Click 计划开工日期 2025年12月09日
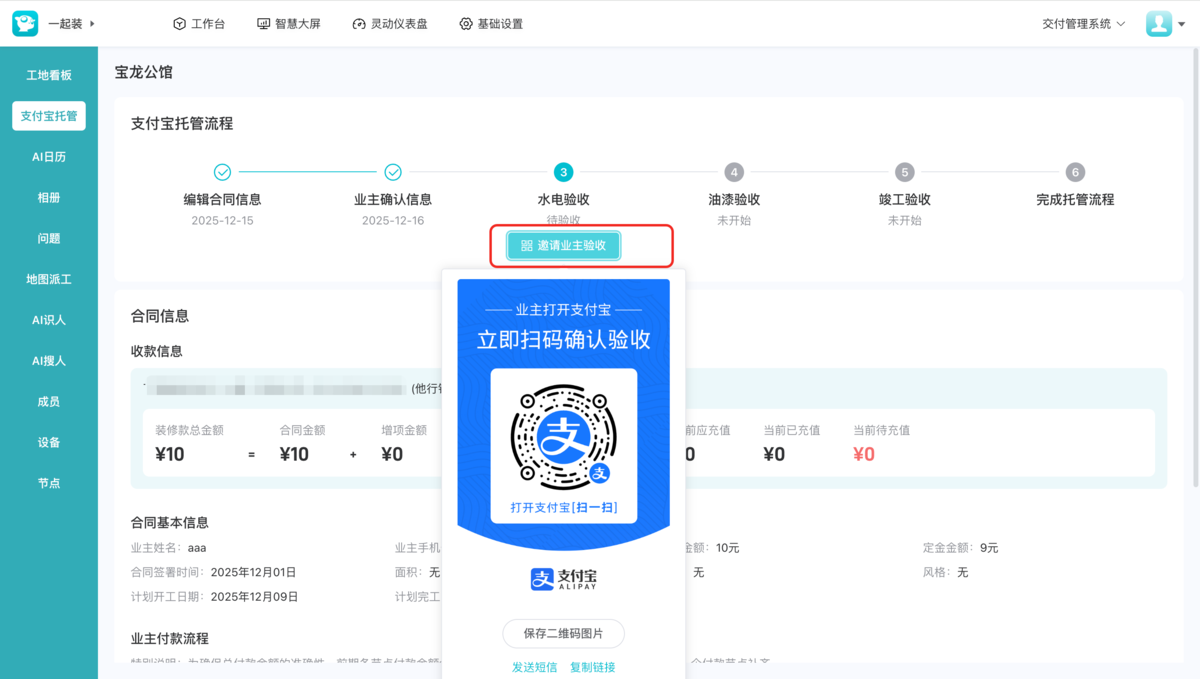Viewport: 1200px width, 679px height. tap(214, 597)
